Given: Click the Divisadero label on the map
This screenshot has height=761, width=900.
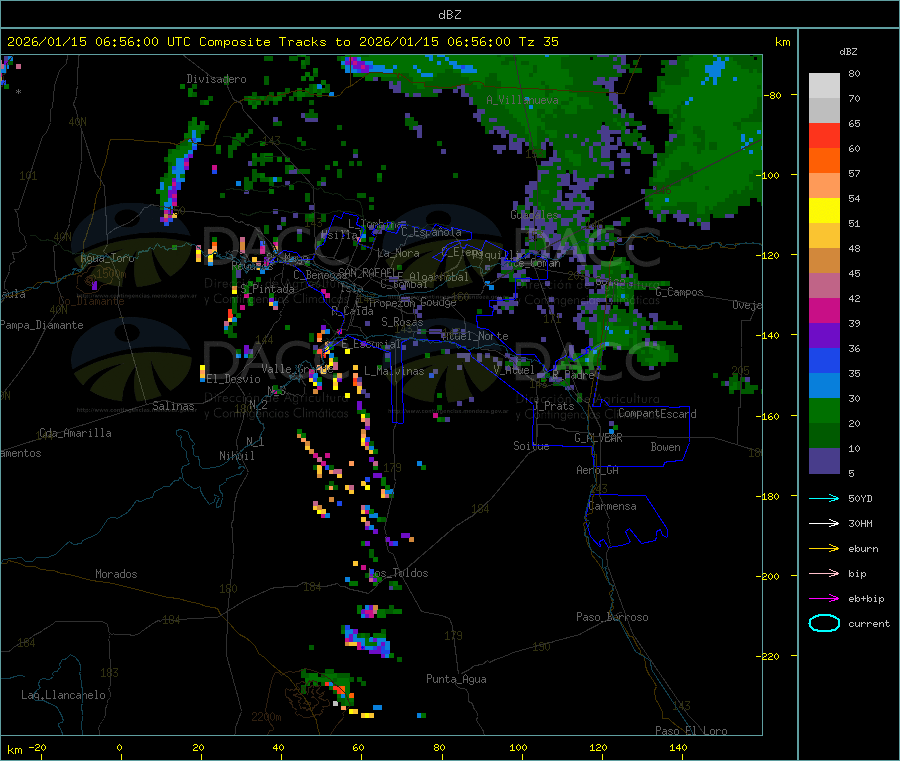Looking at the screenshot, I should pyautogui.click(x=216, y=79).
